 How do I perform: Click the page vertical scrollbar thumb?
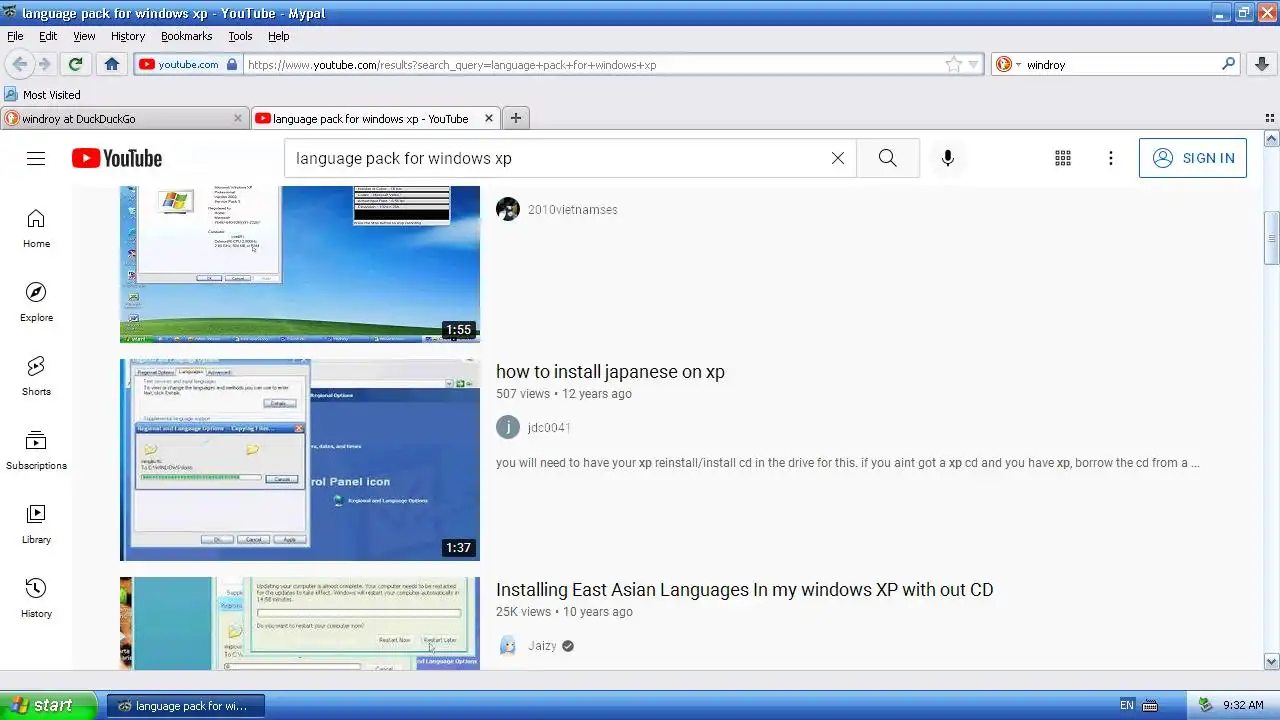pos(1272,236)
